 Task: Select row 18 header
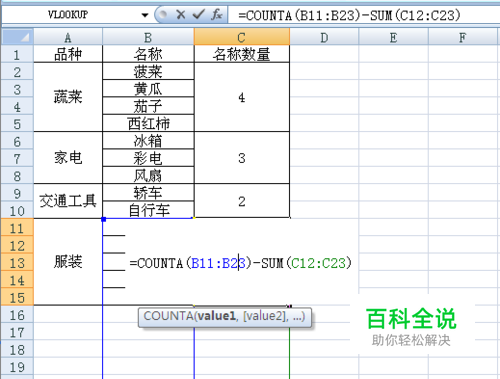click(17, 349)
